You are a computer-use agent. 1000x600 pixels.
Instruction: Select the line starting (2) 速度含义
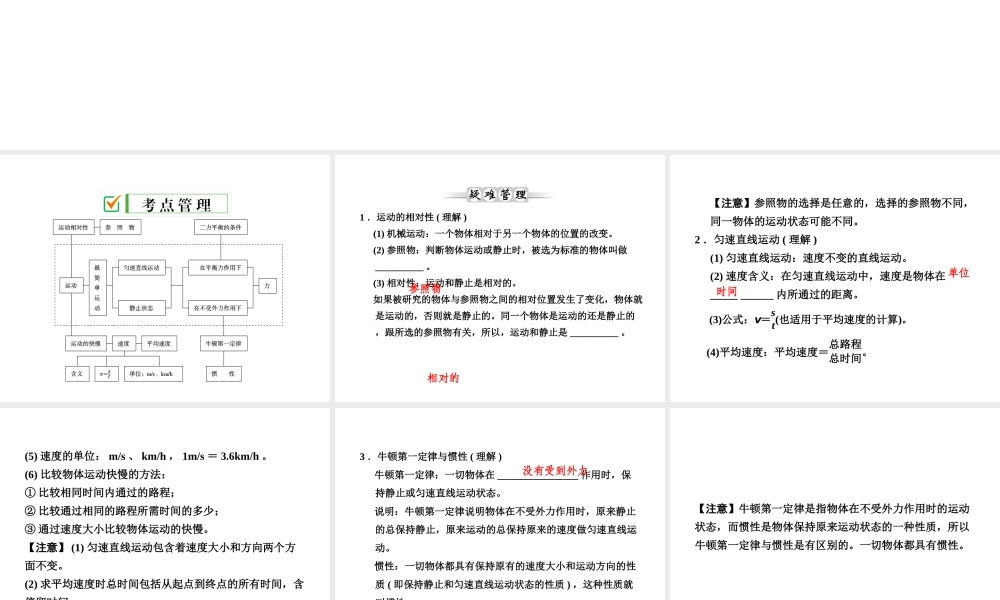click(x=828, y=276)
